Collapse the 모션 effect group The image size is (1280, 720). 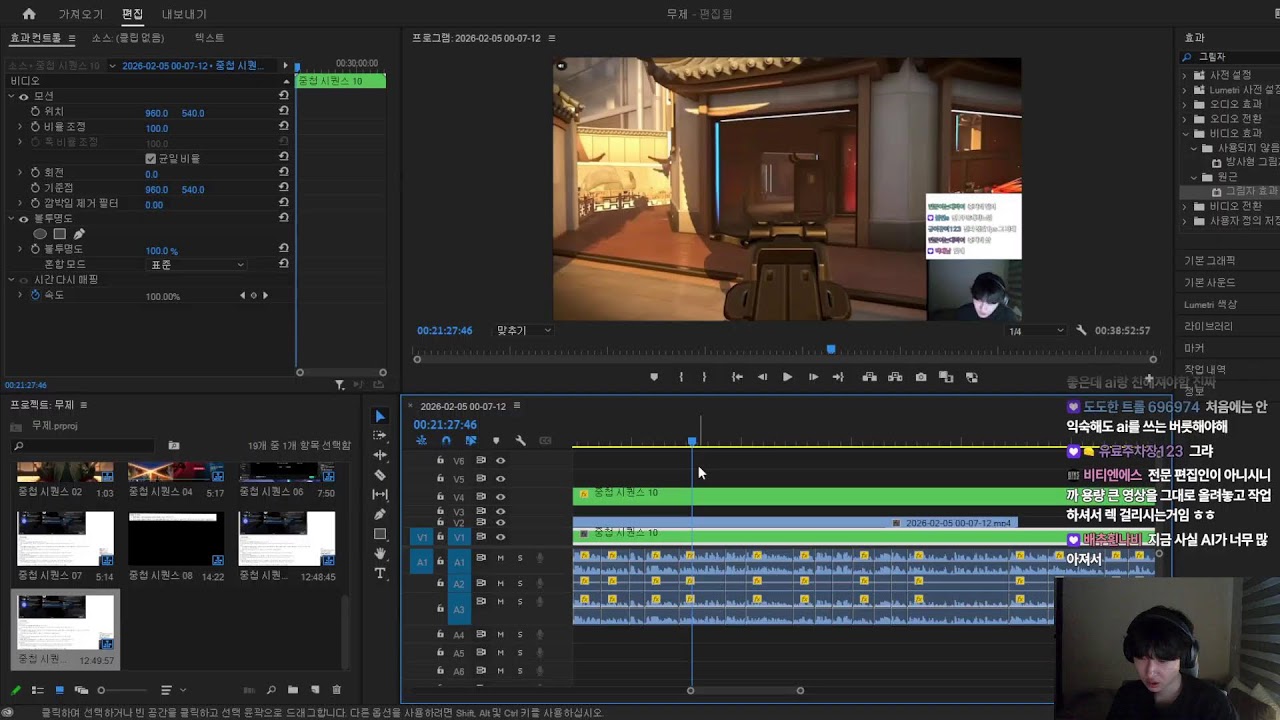[x=12, y=96]
